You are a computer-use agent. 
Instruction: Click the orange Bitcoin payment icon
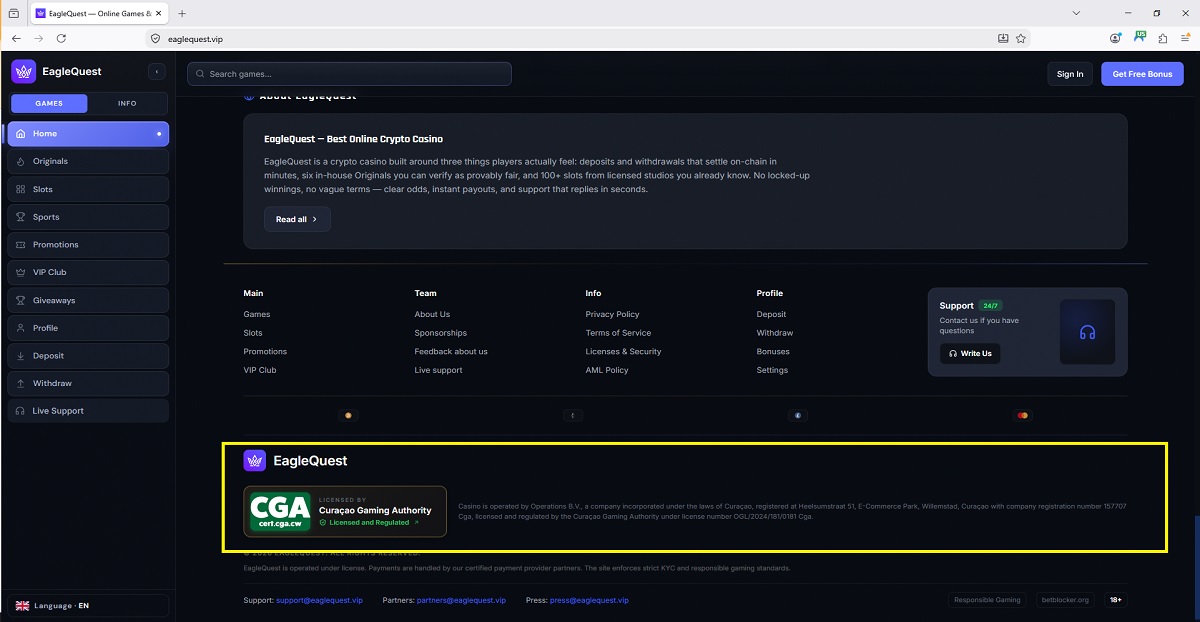coord(347,415)
